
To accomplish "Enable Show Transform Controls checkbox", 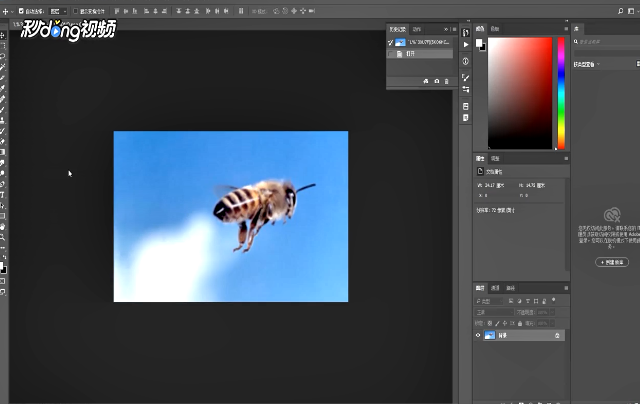I will point(76,11).
